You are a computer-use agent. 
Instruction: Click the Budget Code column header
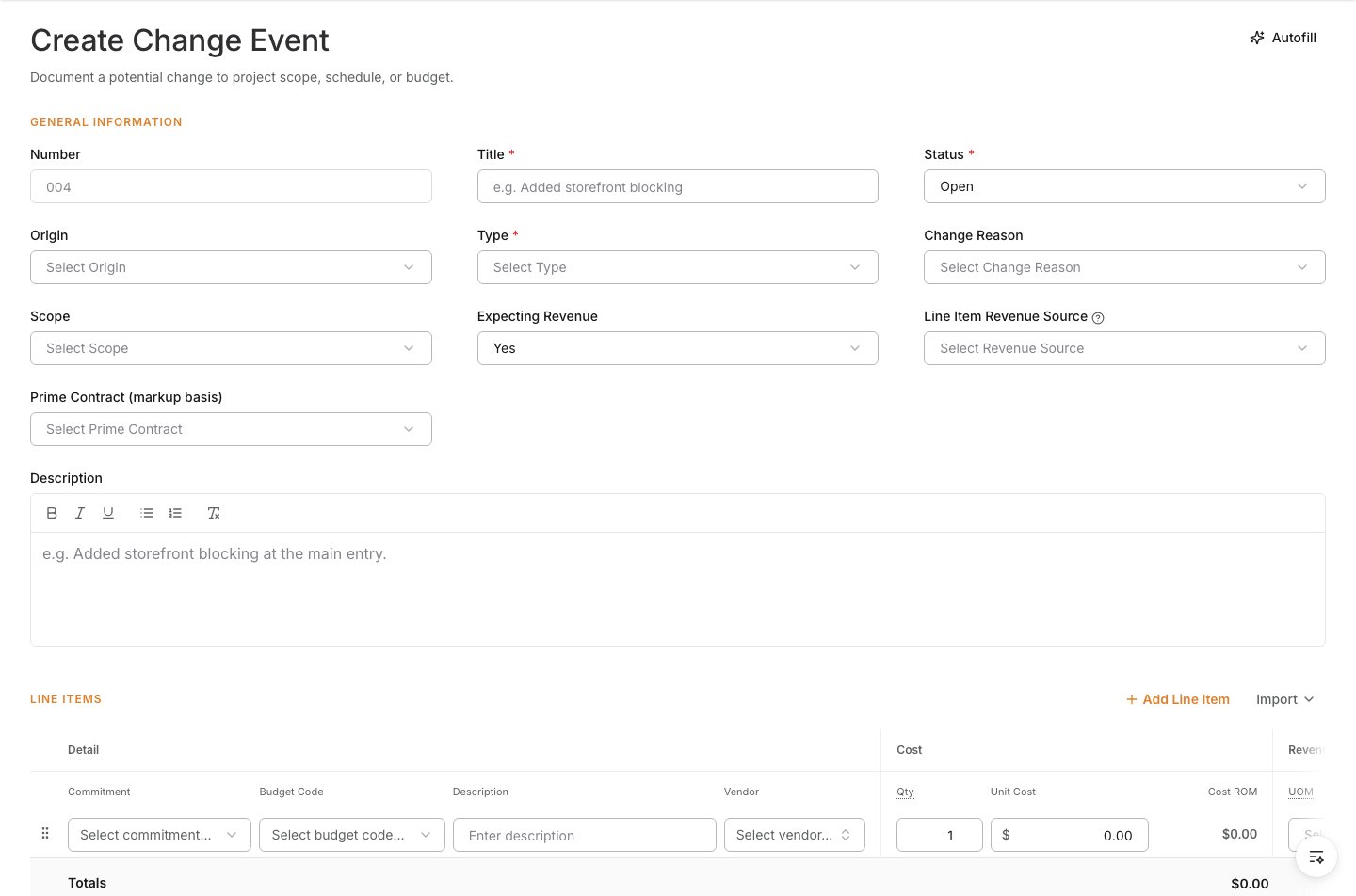(291, 792)
